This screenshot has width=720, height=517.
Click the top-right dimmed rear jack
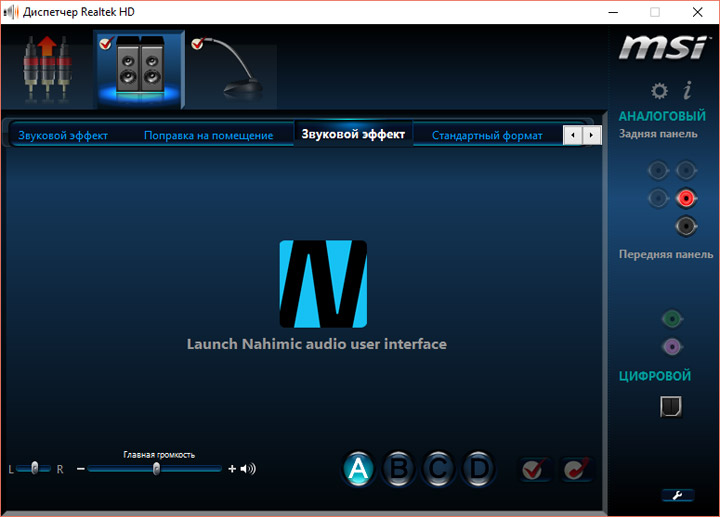click(686, 171)
